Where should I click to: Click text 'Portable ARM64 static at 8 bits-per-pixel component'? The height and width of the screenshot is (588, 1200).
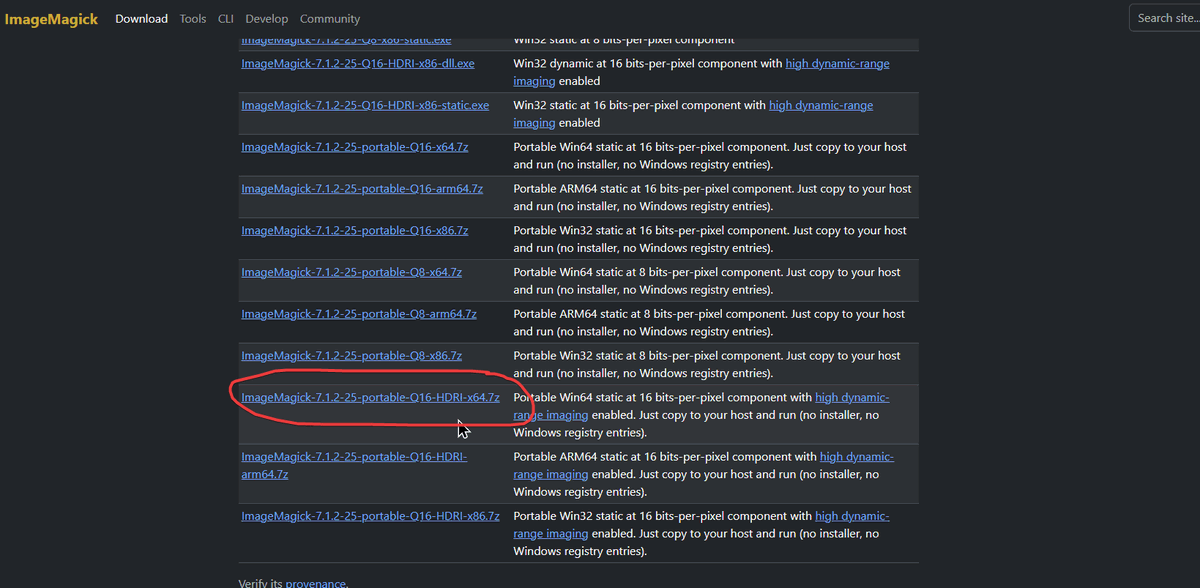click(651, 314)
